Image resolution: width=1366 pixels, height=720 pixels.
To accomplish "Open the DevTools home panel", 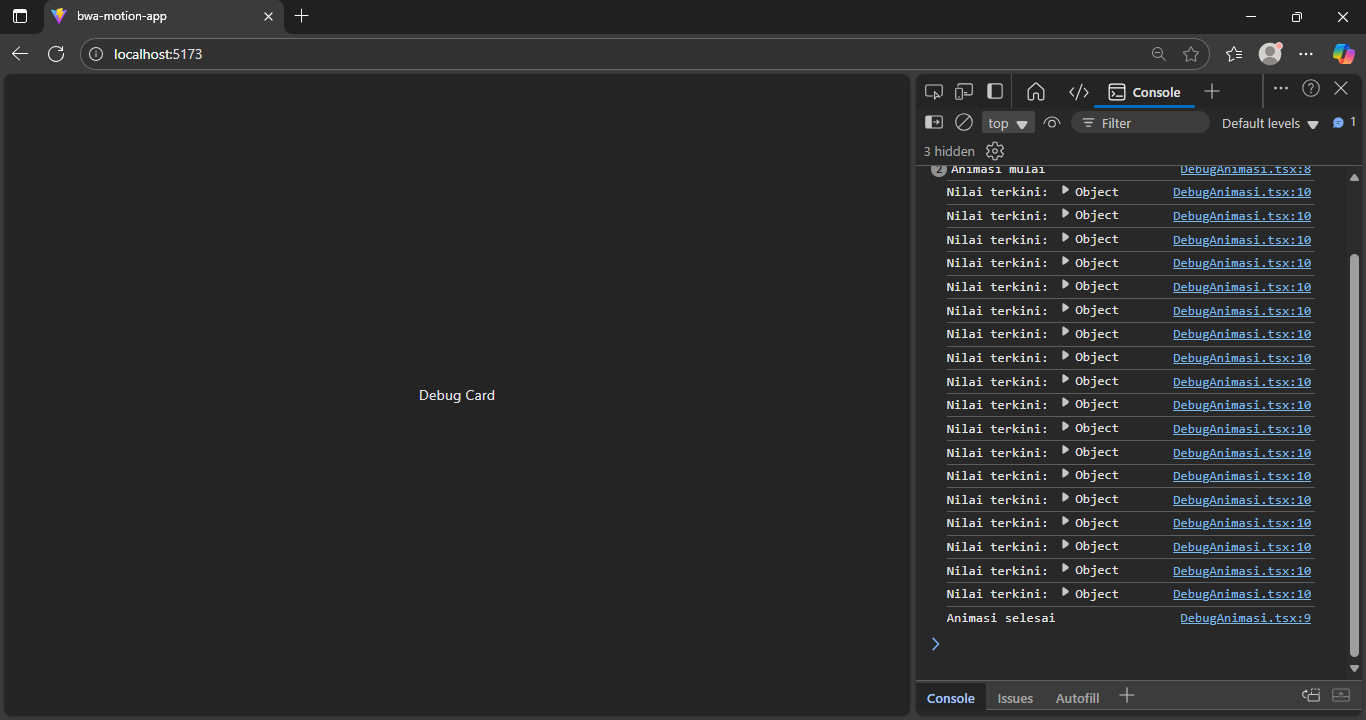I will tap(1036, 91).
